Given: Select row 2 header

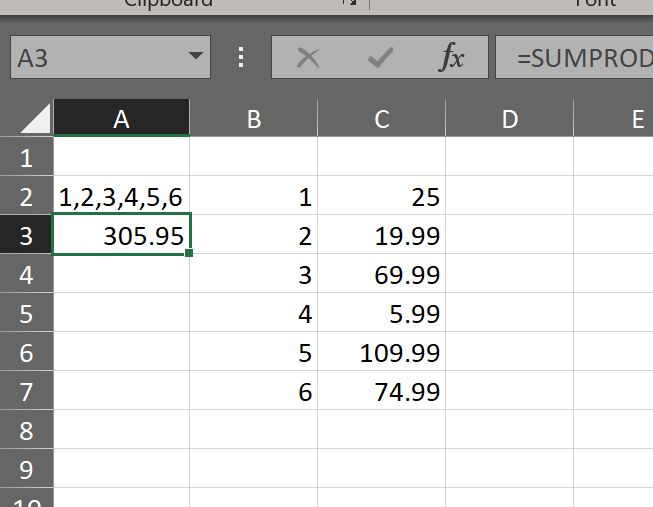Looking at the screenshot, I should (26, 195).
